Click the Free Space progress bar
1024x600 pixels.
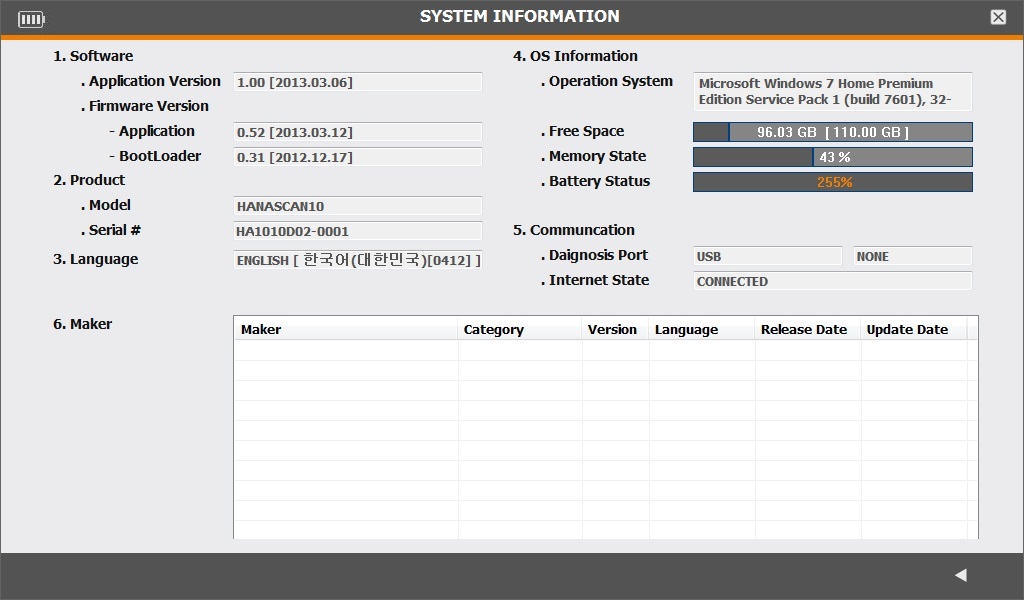click(832, 132)
